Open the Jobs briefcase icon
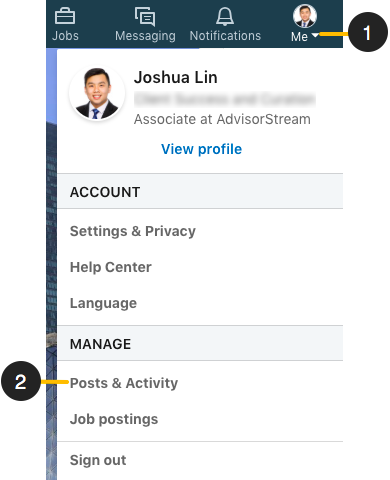 click(65, 16)
